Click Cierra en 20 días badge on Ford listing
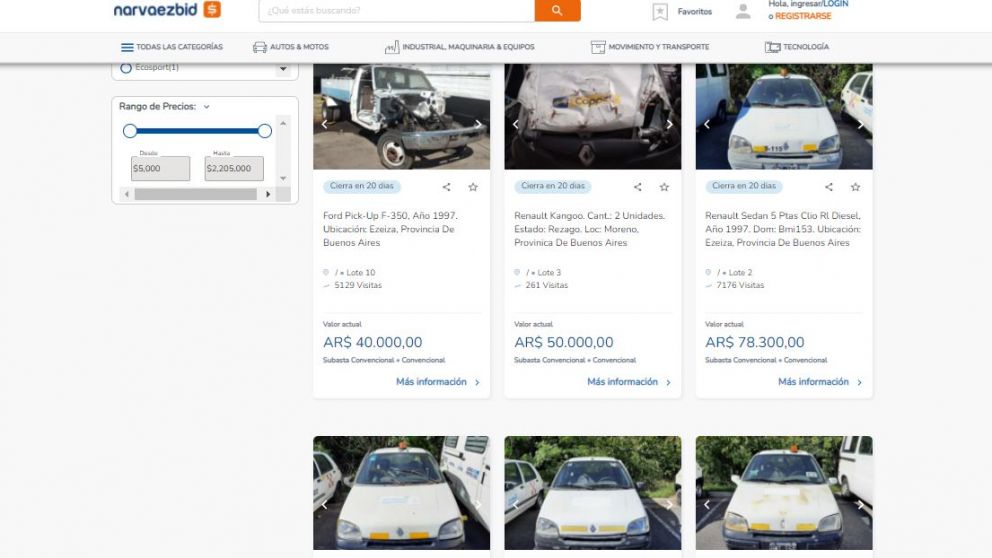The width and height of the screenshot is (992, 558). tap(362, 186)
